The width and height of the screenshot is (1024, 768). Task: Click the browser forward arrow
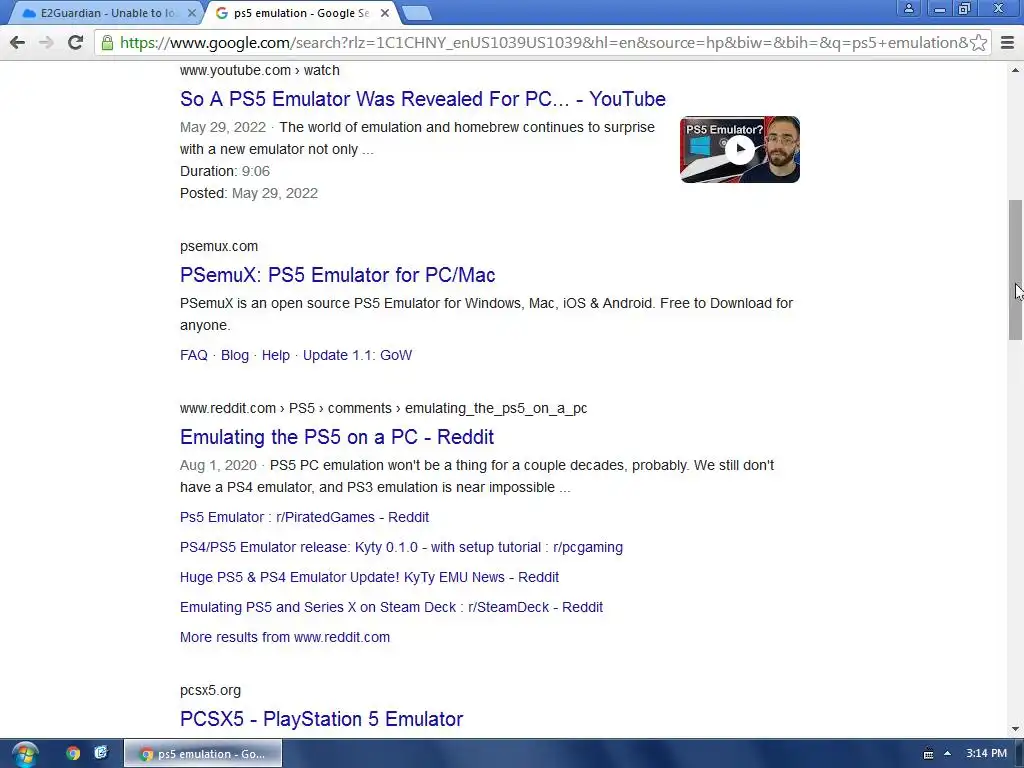tap(46, 42)
